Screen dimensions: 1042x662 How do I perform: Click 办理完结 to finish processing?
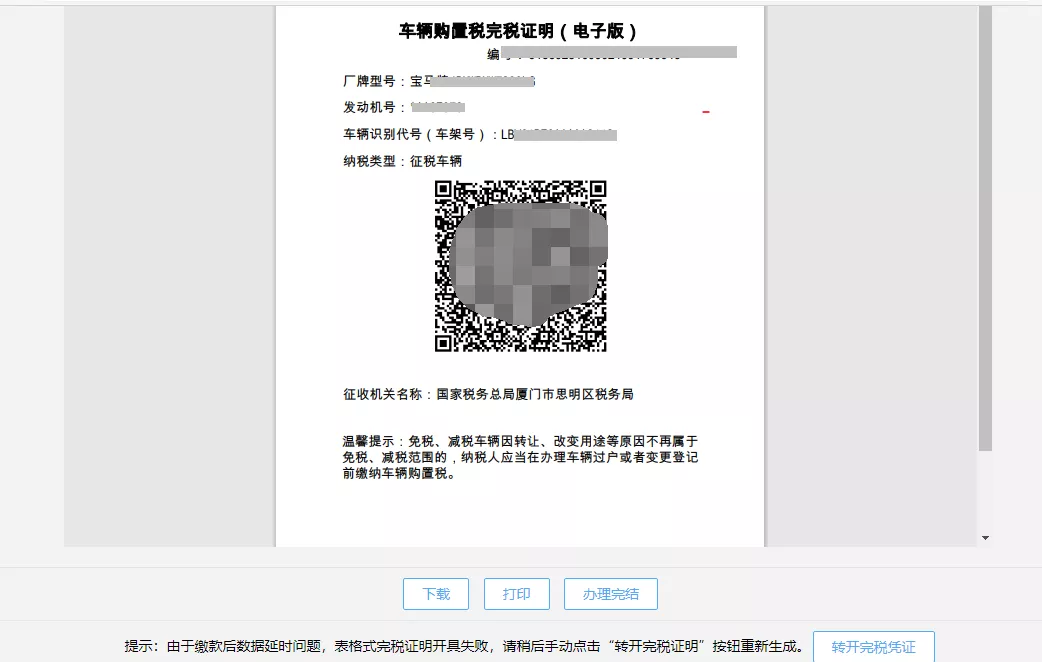[609, 593]
